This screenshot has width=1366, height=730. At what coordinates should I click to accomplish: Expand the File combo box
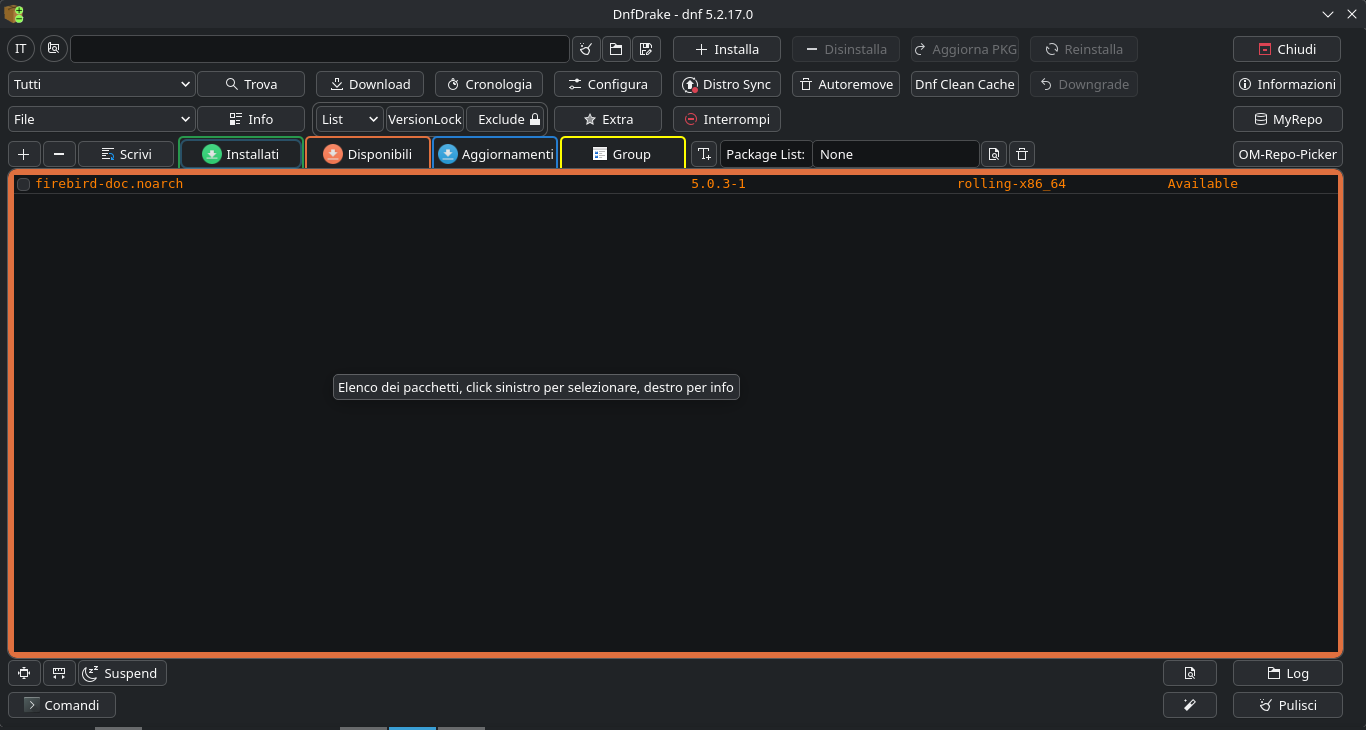click(x=101, y=119)
